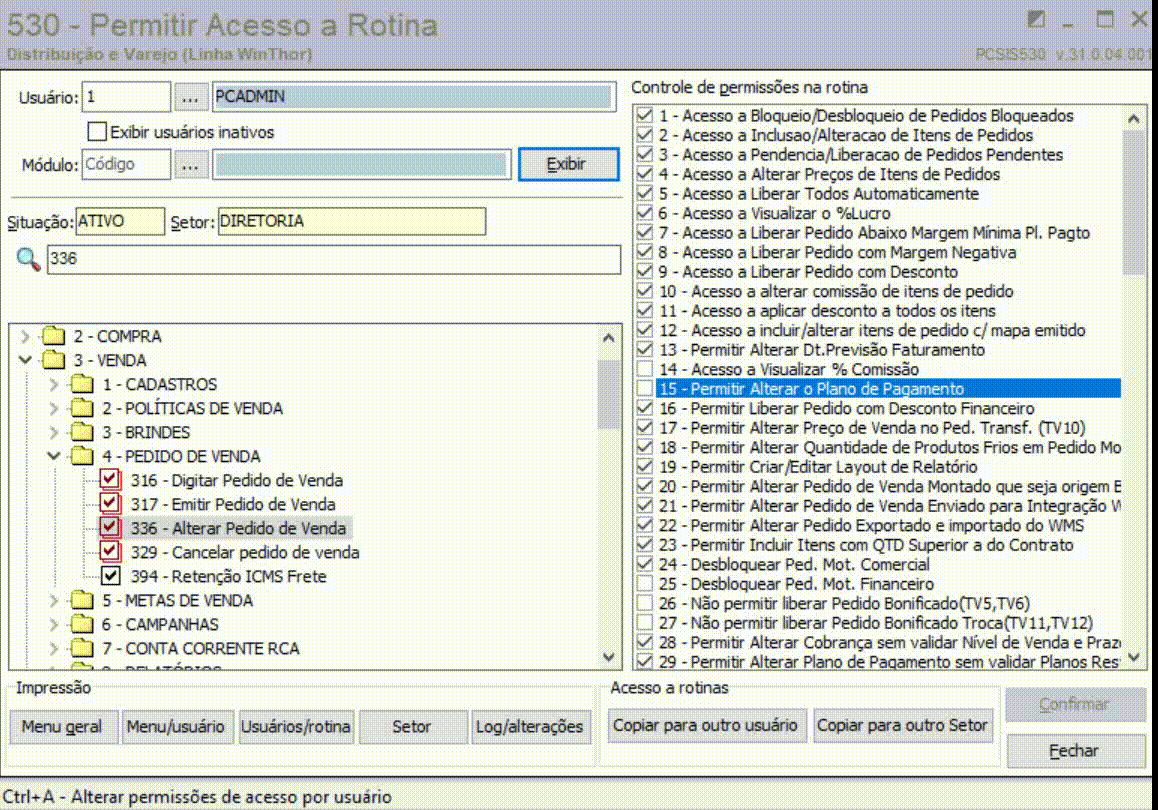Expand the 1 - CADASTROS node
This screenshot has width=1158, height=810.
[54, 385]
